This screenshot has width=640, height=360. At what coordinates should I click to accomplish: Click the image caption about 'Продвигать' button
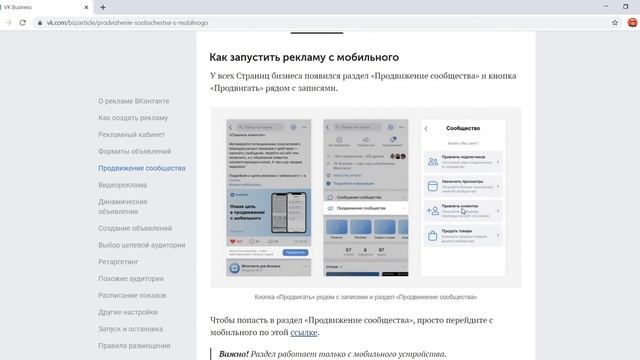pyautogui.click(x=366, y=297)
